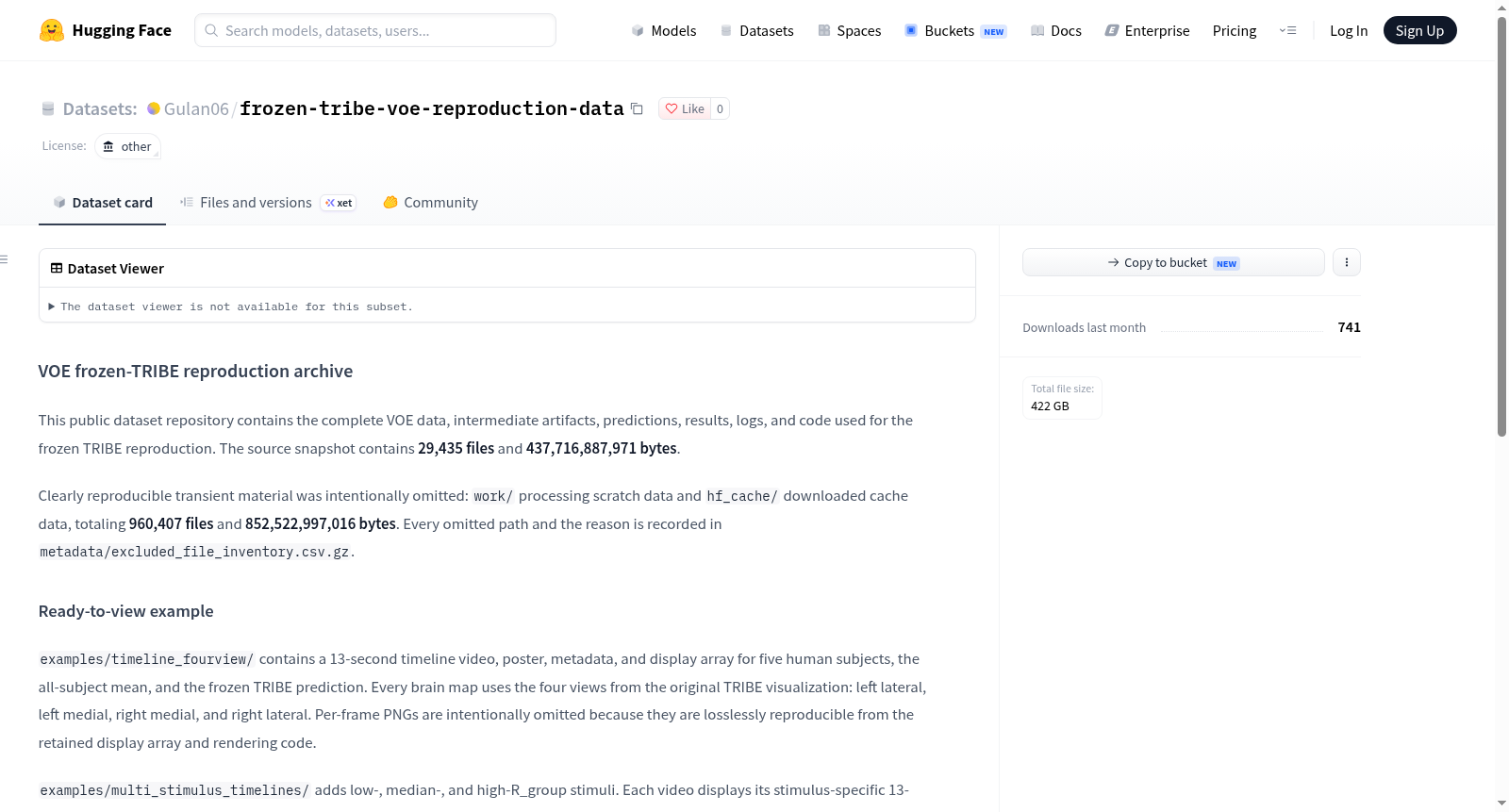Click the Copy to bucket button
Screen dimensions: 1509x812
1173,262
